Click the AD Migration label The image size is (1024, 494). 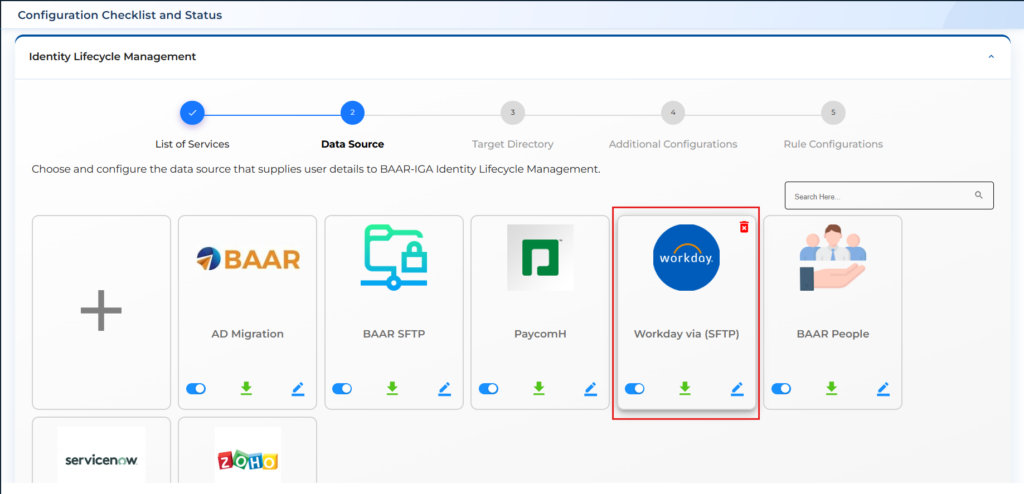[x=248, y=334]
